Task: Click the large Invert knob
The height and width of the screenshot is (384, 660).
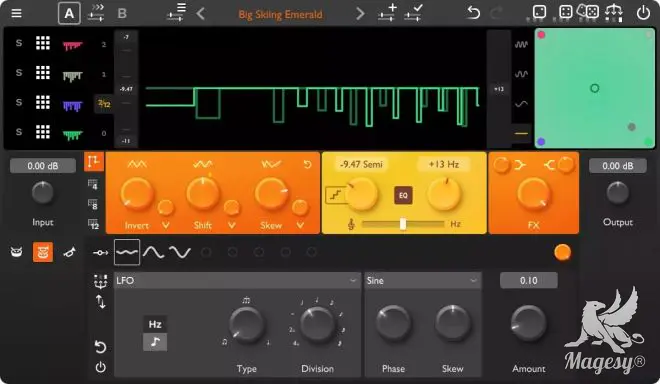Action: pos(137,194)
